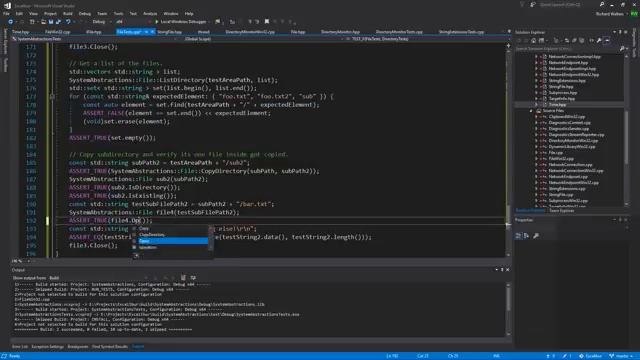The height and width of the screenshot is (360, 640).
Task: Click the Save All toolbar icon
Action: (x=58, y=22)
